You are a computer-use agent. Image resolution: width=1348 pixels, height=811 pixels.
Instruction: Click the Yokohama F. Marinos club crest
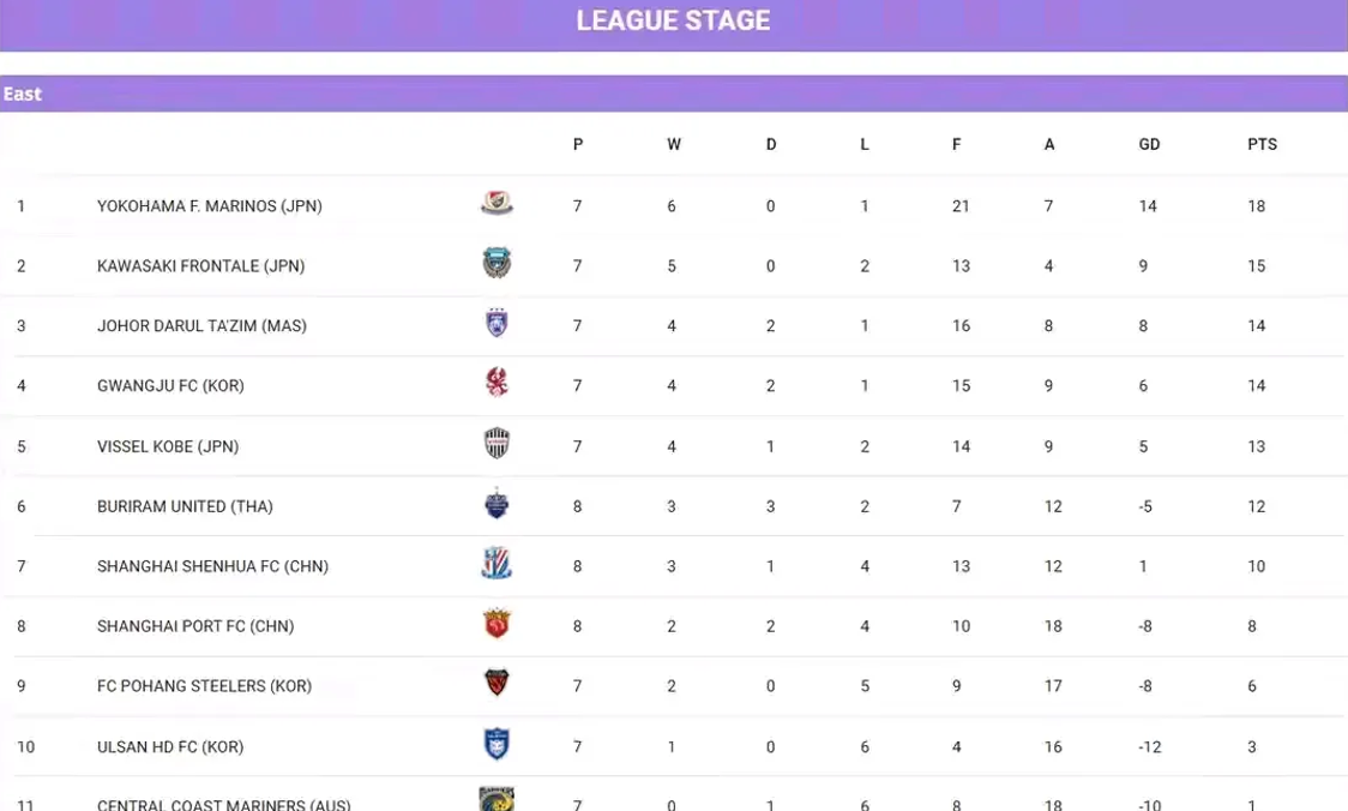(x=496, y=204)
